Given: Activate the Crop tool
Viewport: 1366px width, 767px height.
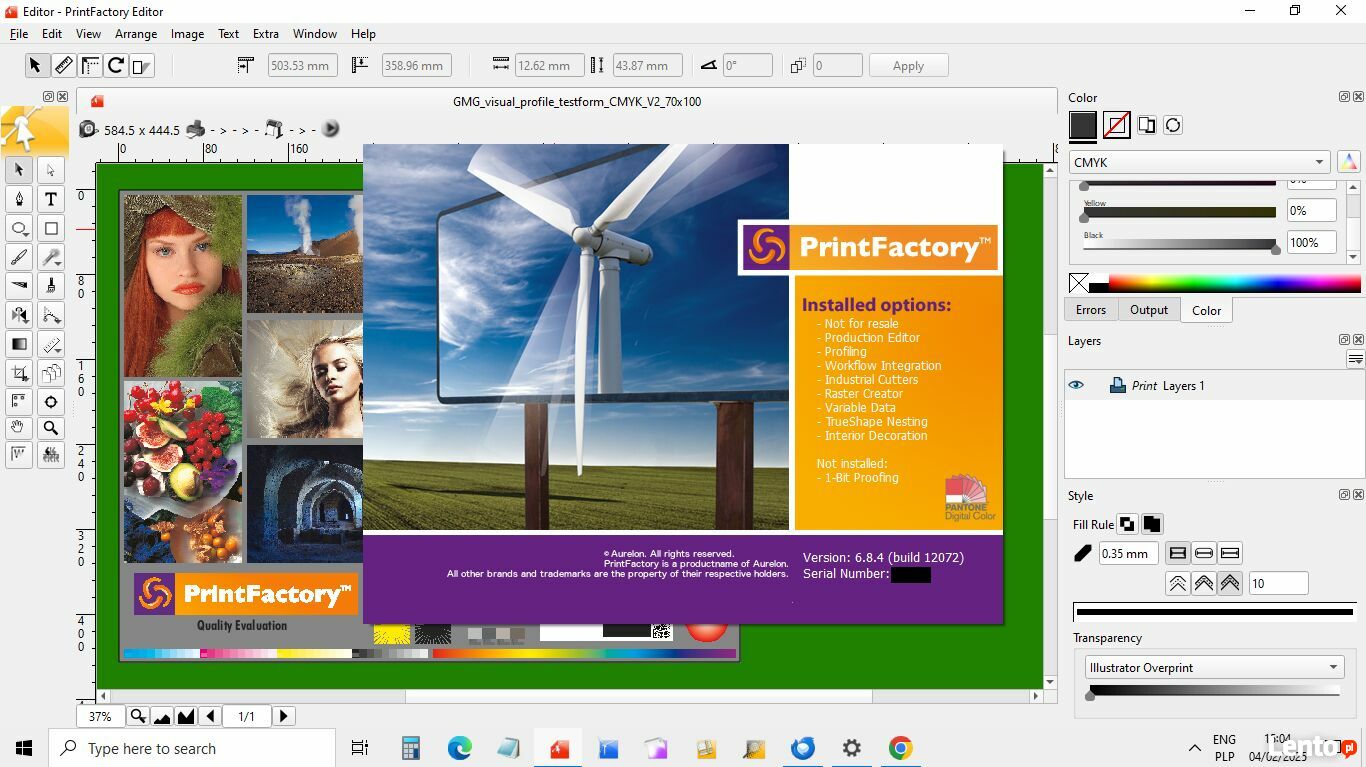Looking at the screenshot, I should (x=19, y=373).
